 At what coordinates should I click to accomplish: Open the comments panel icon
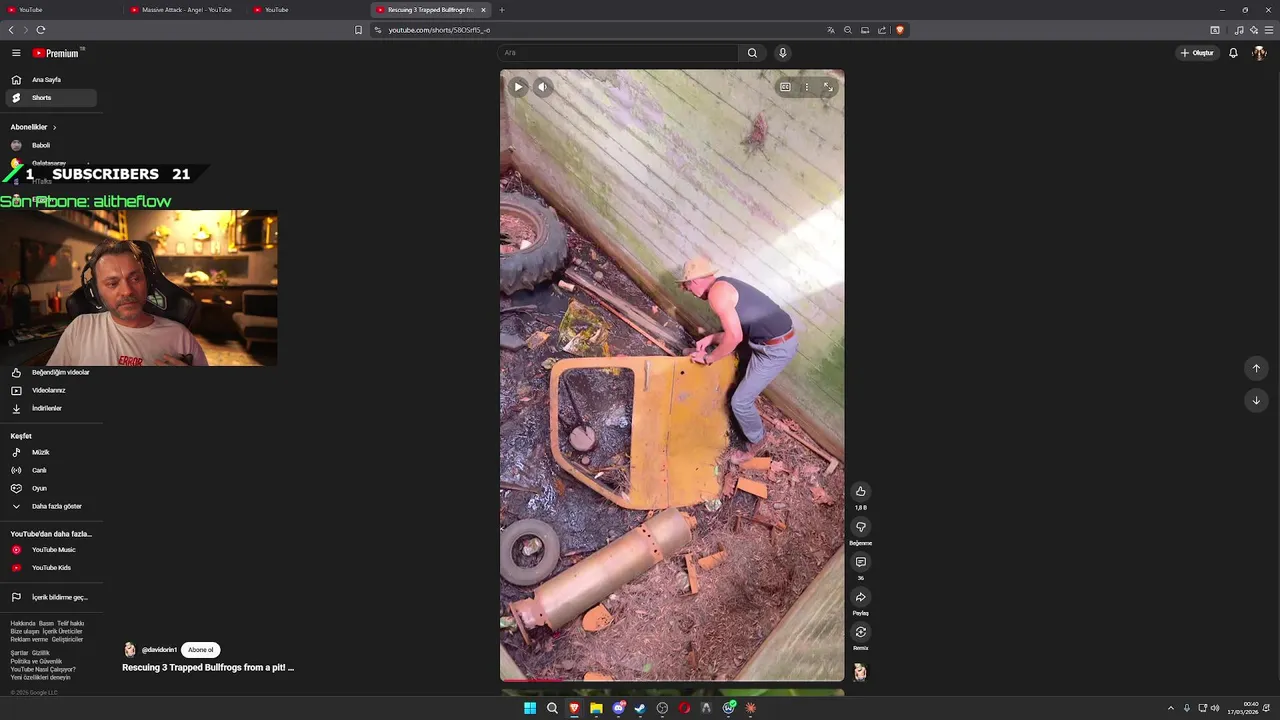(x=860, y=562)
